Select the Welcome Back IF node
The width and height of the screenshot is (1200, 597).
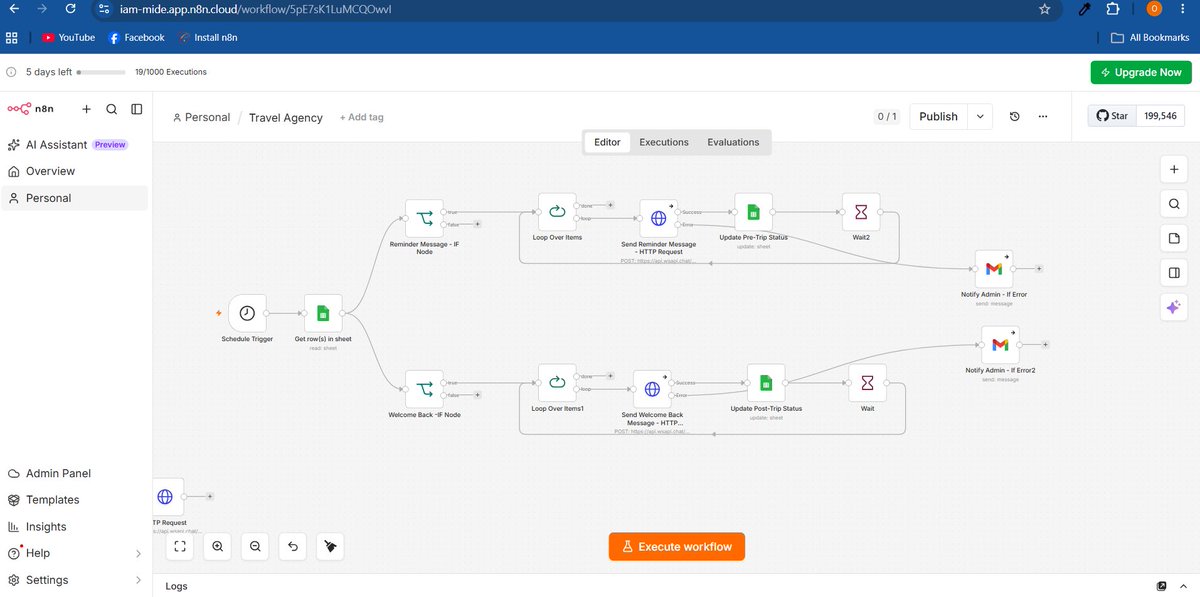point(424,389)
